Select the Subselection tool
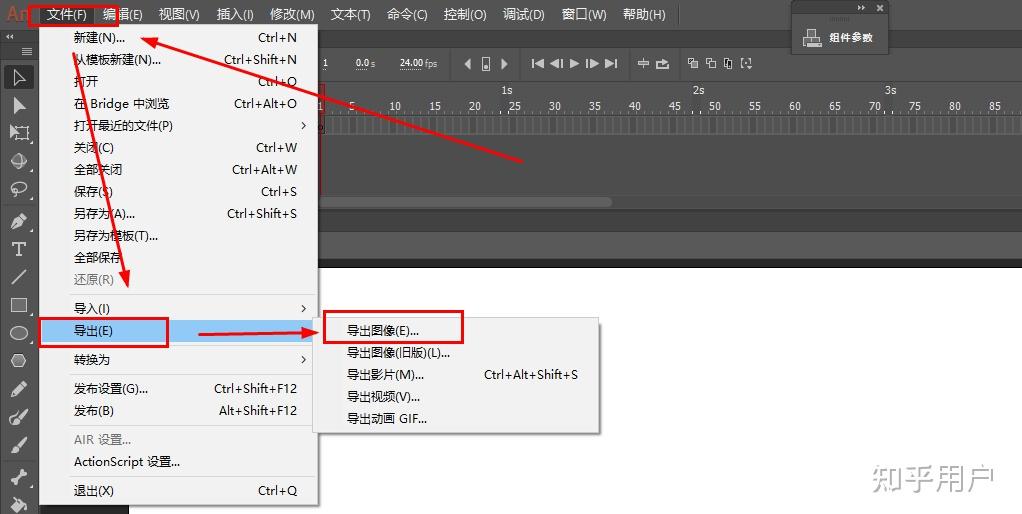This screenshot has width=1022, height=514. pyautogui.click(x=19, y=106)
